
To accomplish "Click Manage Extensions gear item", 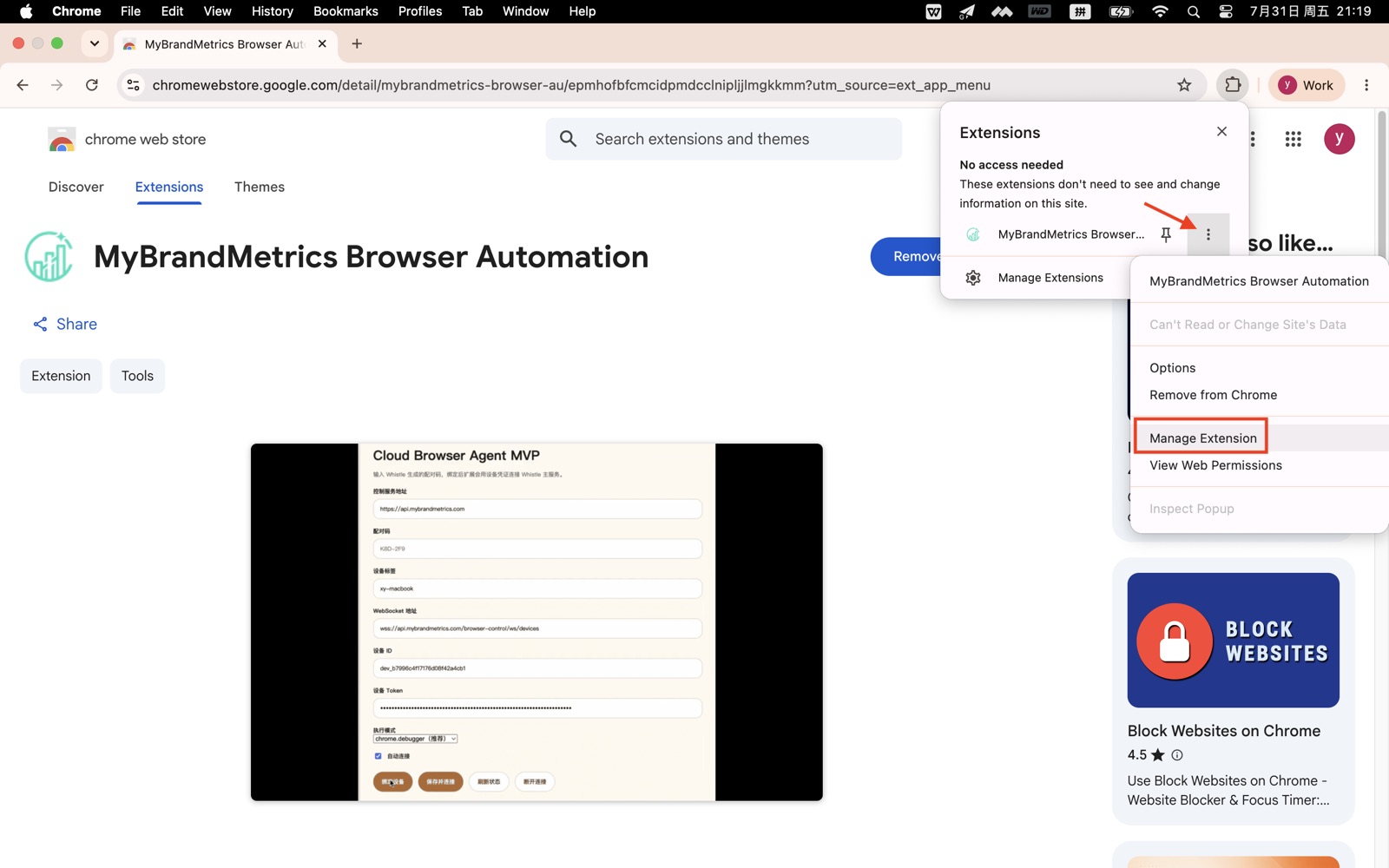I will pos(1035,278).
